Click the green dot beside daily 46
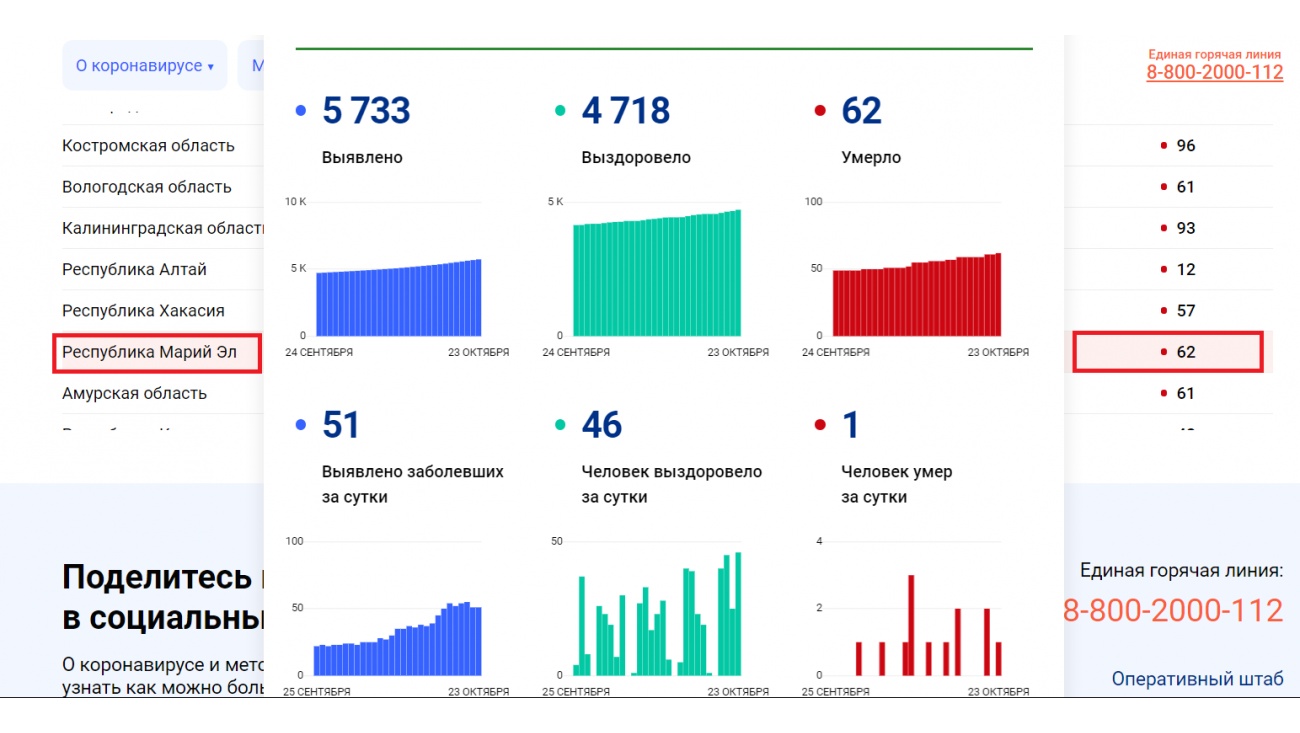The image size is (1300, 733). click(x=561, y=425)
